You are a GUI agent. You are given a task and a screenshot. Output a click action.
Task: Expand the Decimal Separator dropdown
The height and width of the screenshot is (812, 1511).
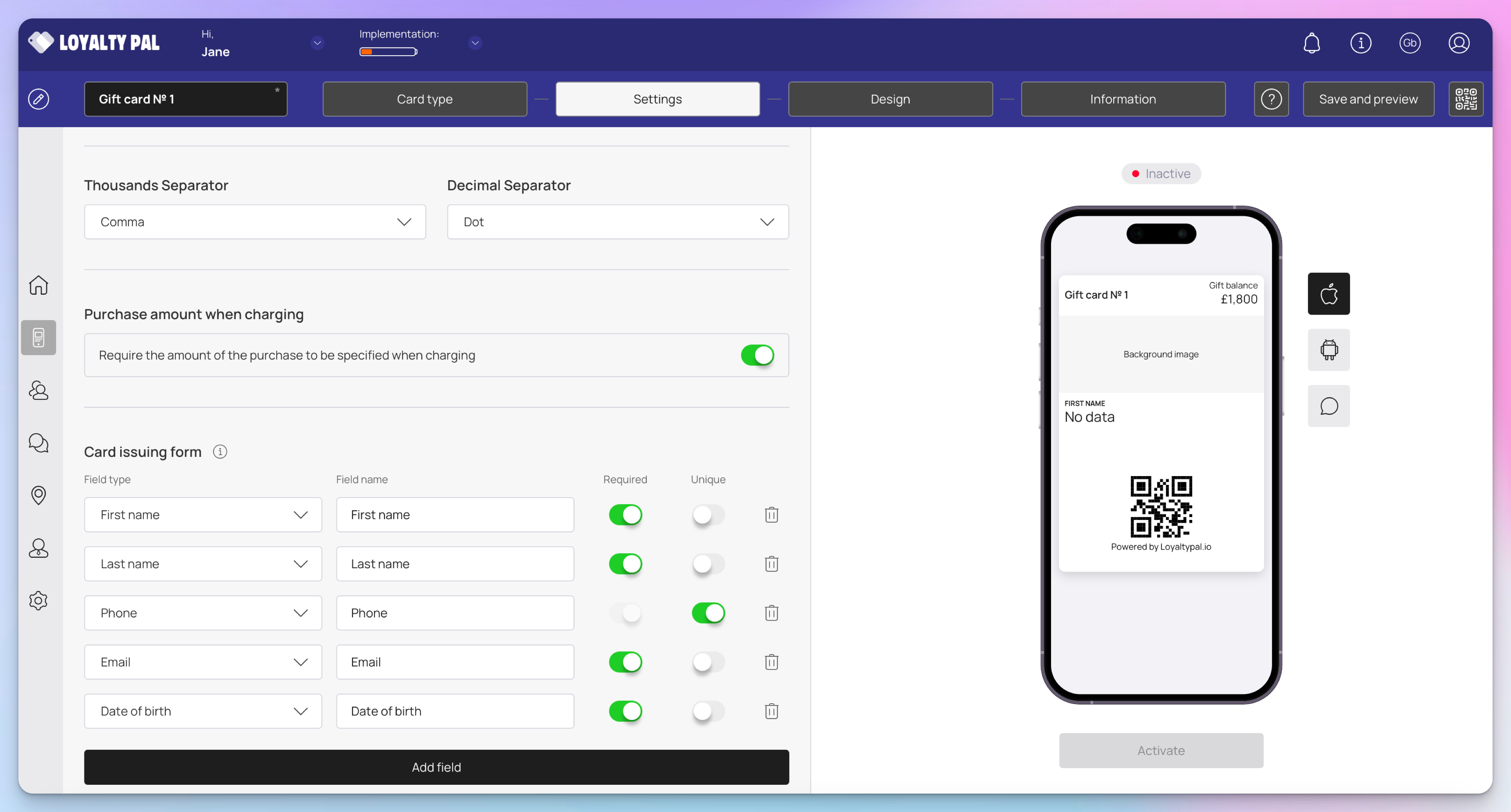tap(617, 222)
